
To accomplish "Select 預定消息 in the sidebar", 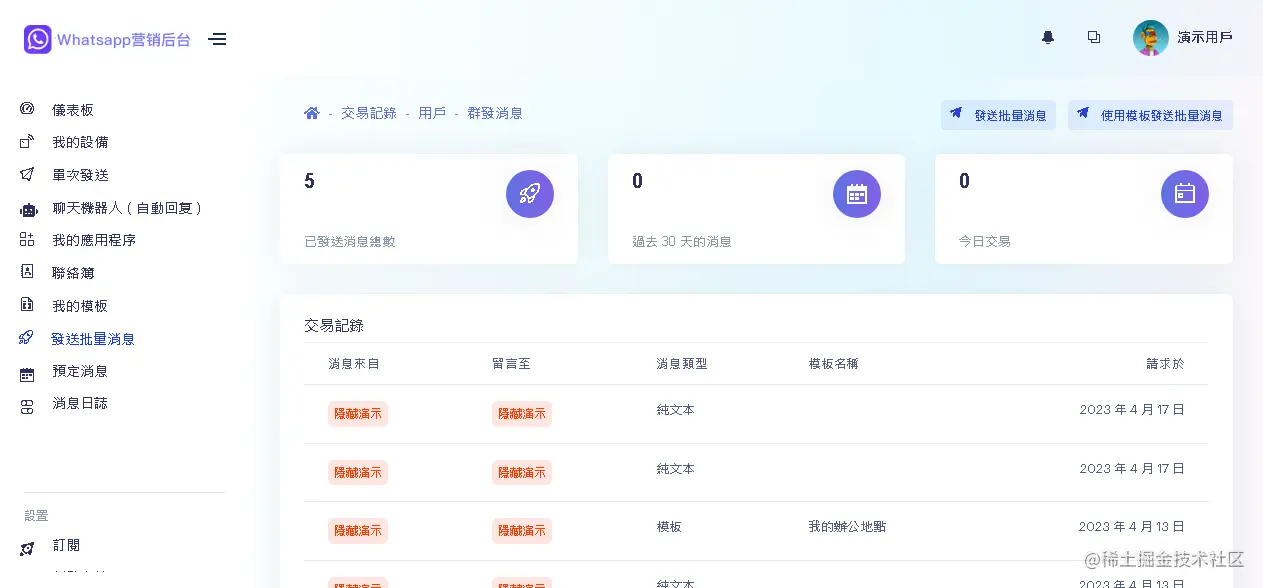I will coord(80,371).
